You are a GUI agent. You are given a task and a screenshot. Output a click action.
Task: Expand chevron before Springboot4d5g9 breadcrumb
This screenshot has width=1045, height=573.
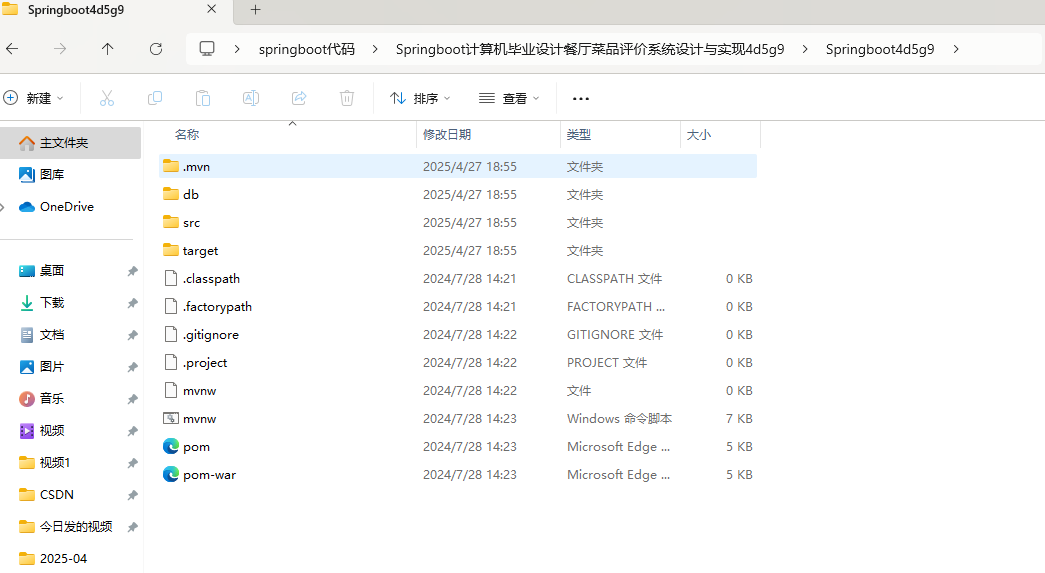805,49
